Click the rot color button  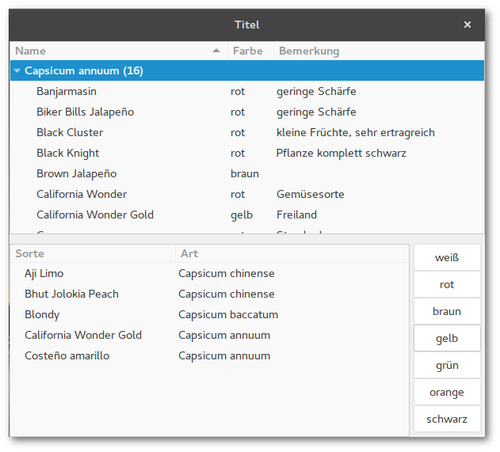tap(447, 284)
